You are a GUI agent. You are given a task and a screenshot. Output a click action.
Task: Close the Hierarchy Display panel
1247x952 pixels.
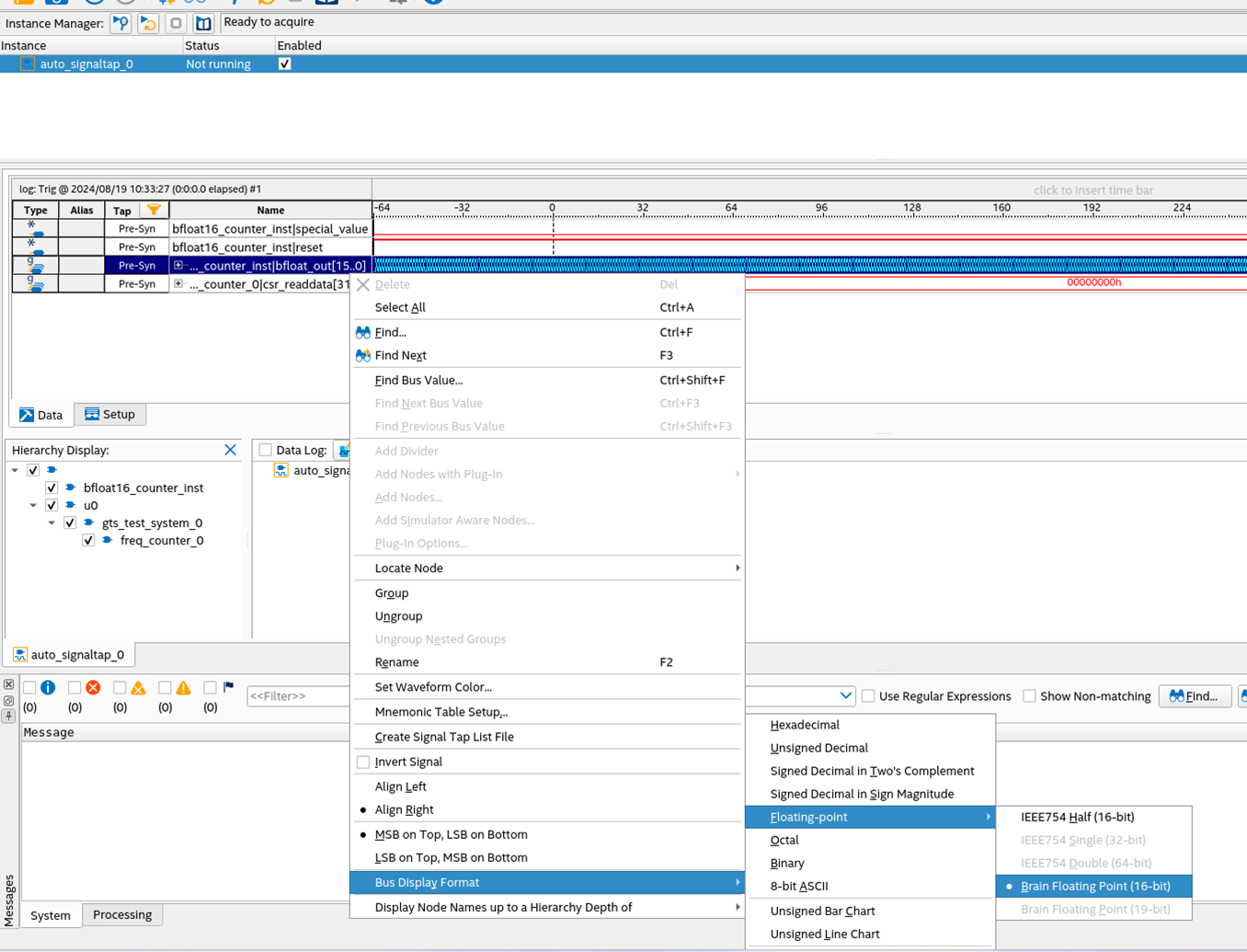[230, 450]
